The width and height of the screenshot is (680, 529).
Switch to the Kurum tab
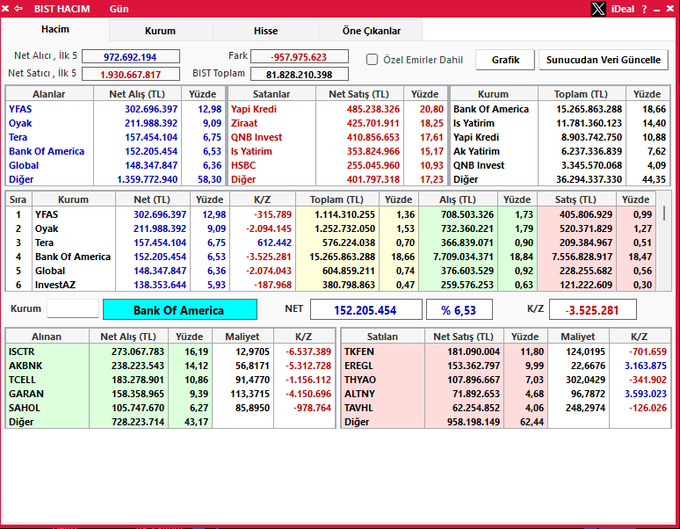(x=160, y=31)
